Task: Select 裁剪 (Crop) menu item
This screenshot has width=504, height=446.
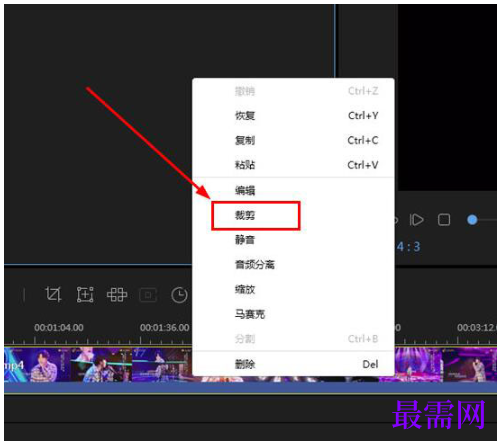Action: point(293,215)
